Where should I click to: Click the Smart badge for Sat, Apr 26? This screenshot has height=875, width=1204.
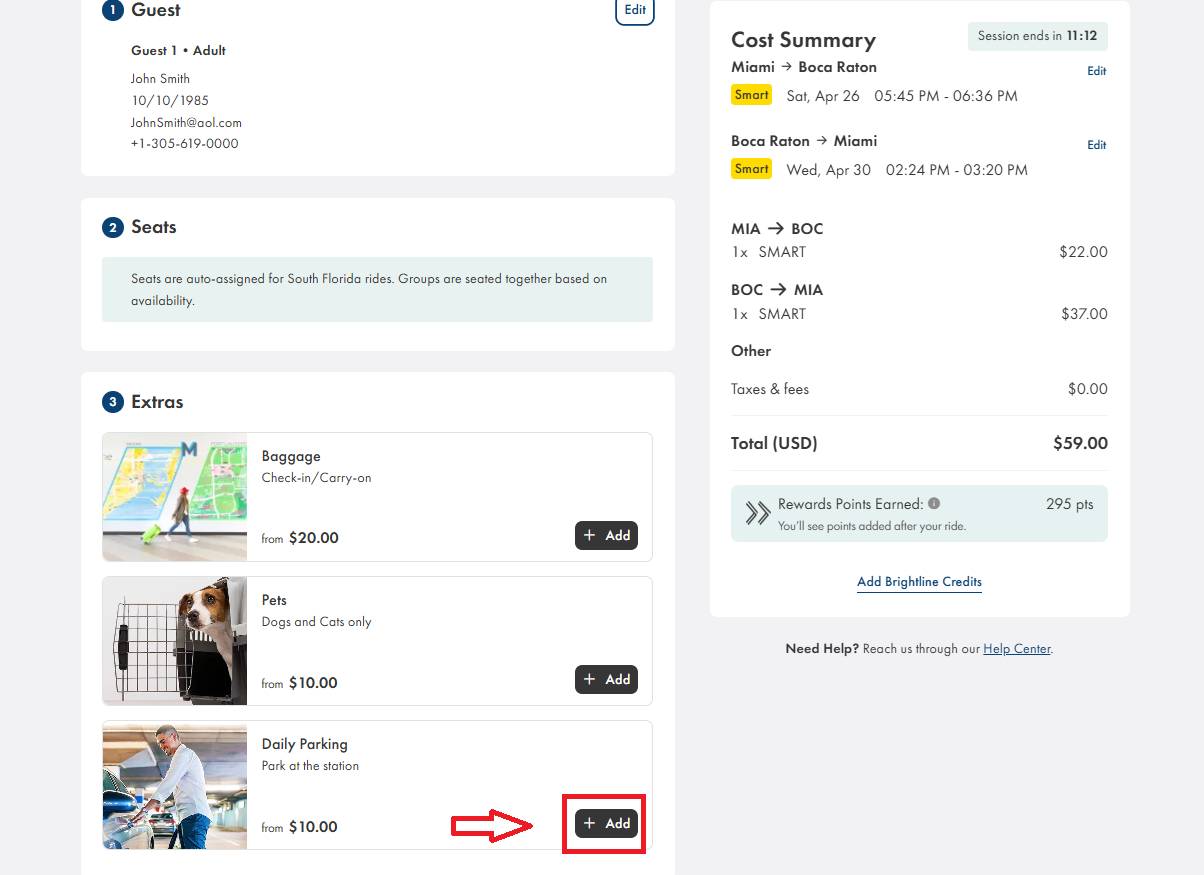click(751, 95)
